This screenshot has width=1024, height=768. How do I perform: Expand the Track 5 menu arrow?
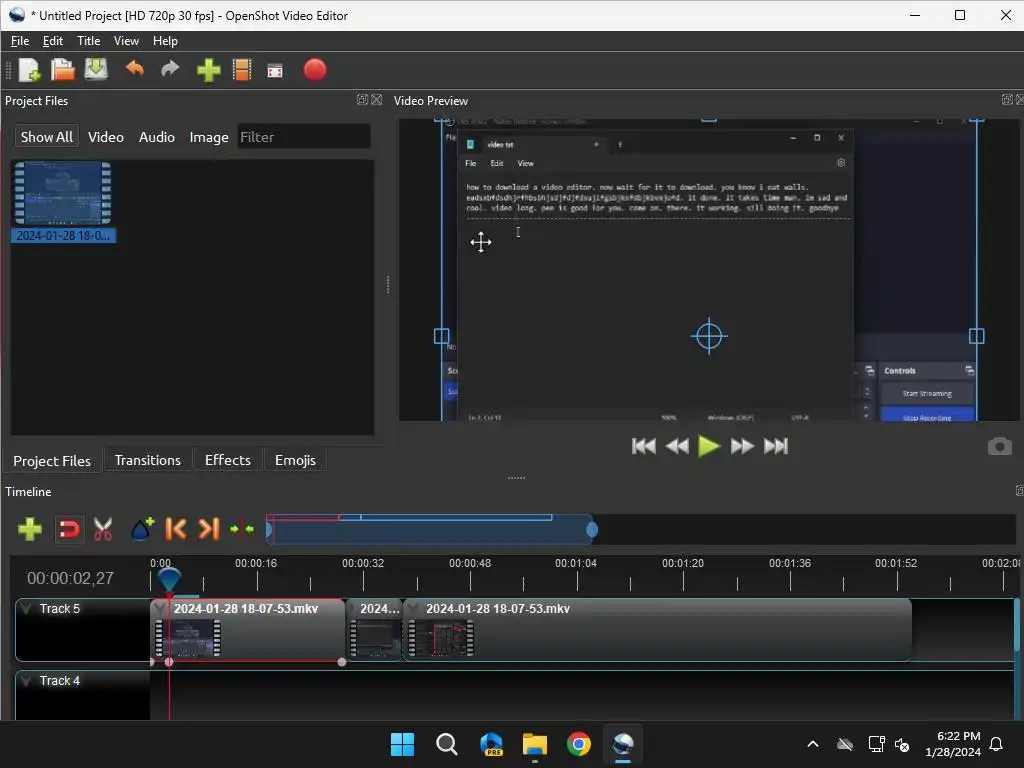(26, 609)
